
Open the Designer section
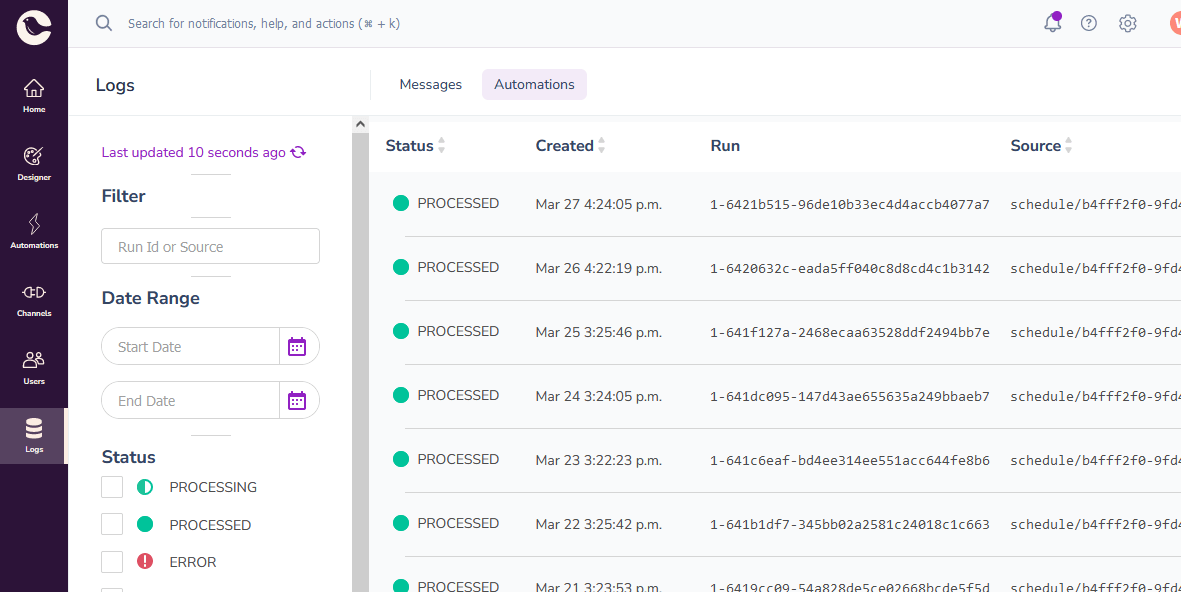coord(34,163)
